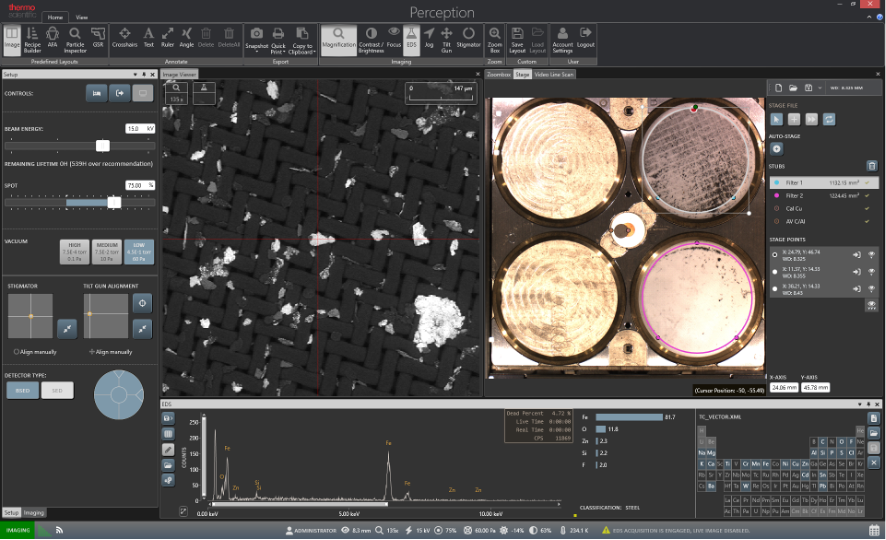Viewport: 886px width, 540px height.
Task: Toggle the Image predefined layout
Action: coord(12,40)
